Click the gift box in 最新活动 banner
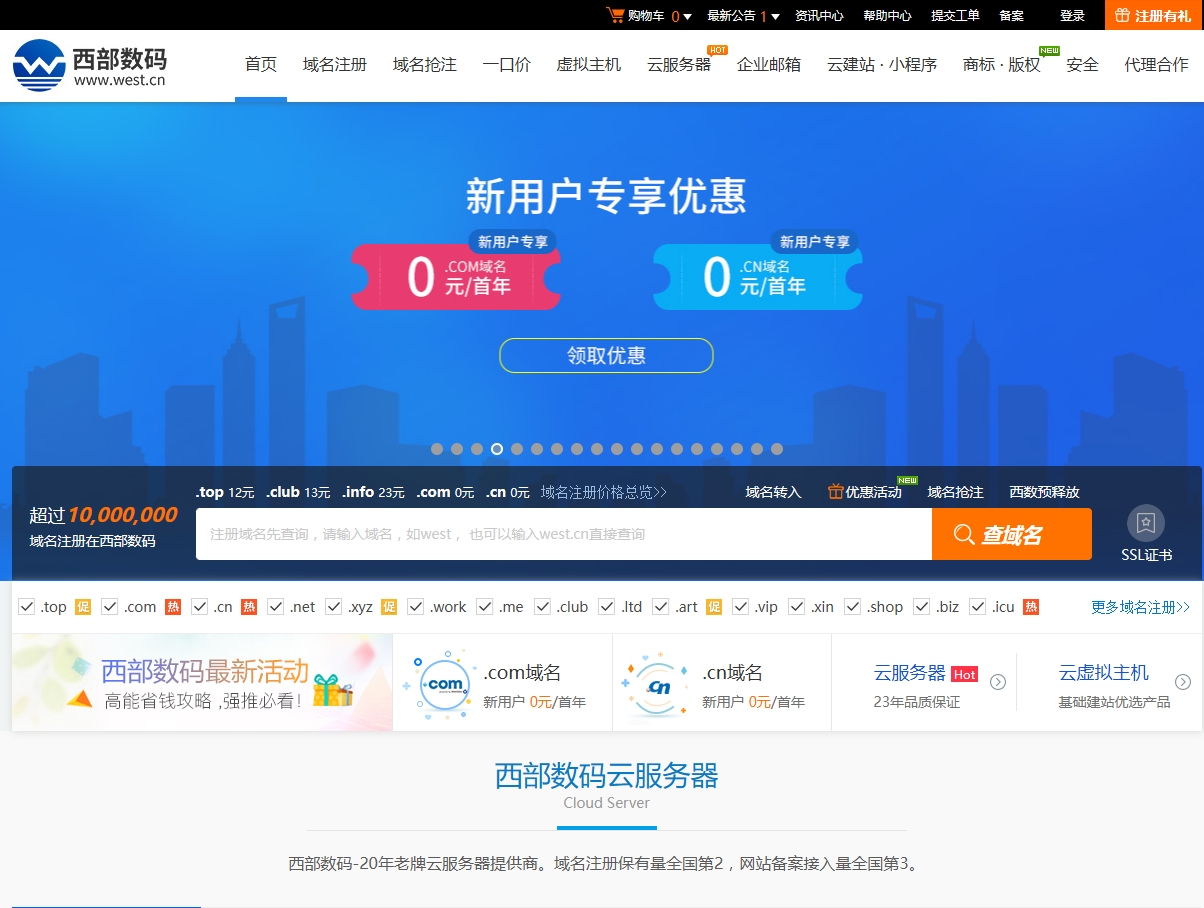The height and width of the screenshot is (908, 1204). coord(333,690)
